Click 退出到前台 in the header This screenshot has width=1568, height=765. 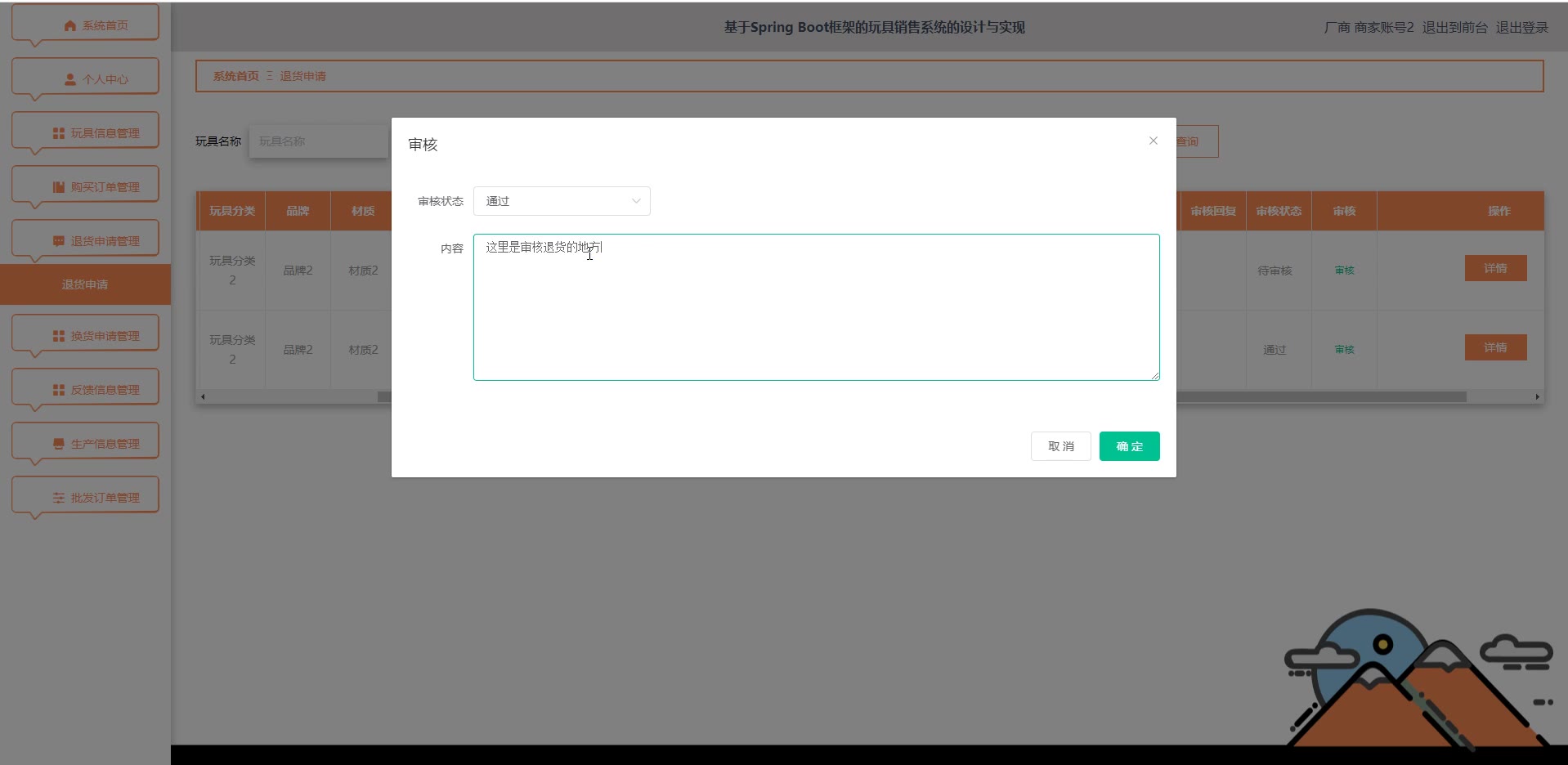click(x=1454, y=27)
